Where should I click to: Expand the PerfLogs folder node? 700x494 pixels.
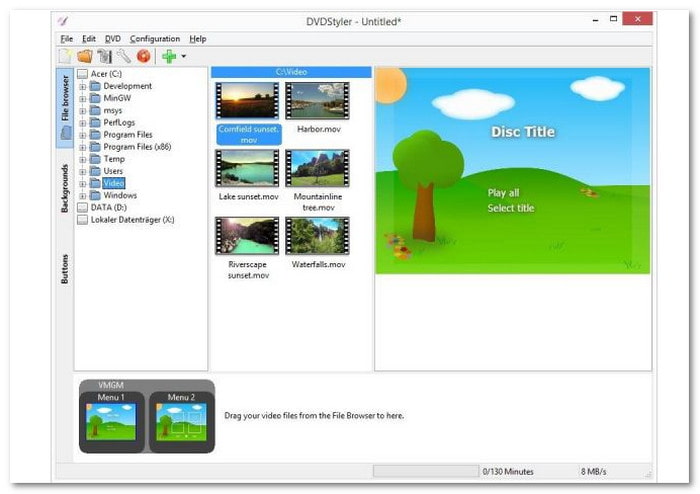point(83,123)
